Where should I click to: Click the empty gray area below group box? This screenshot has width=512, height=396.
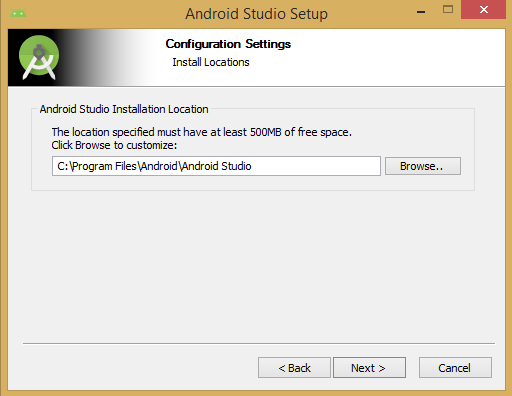coord(256,267)
